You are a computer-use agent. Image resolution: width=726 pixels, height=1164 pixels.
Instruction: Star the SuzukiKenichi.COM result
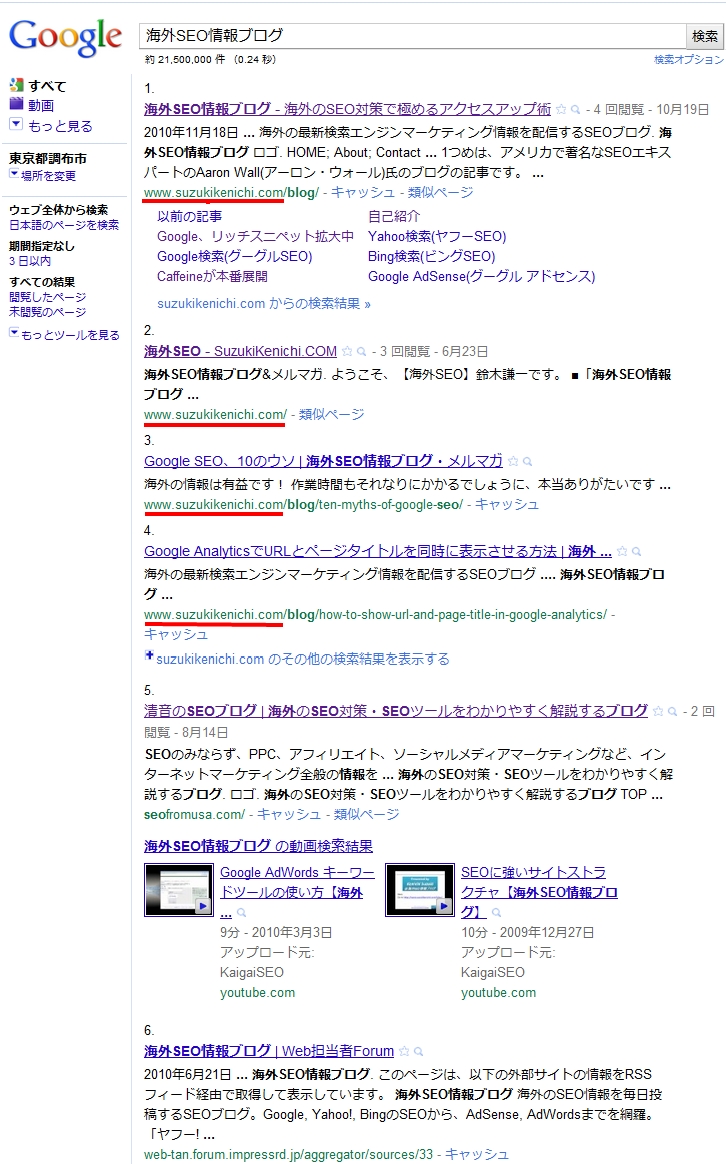347,352
